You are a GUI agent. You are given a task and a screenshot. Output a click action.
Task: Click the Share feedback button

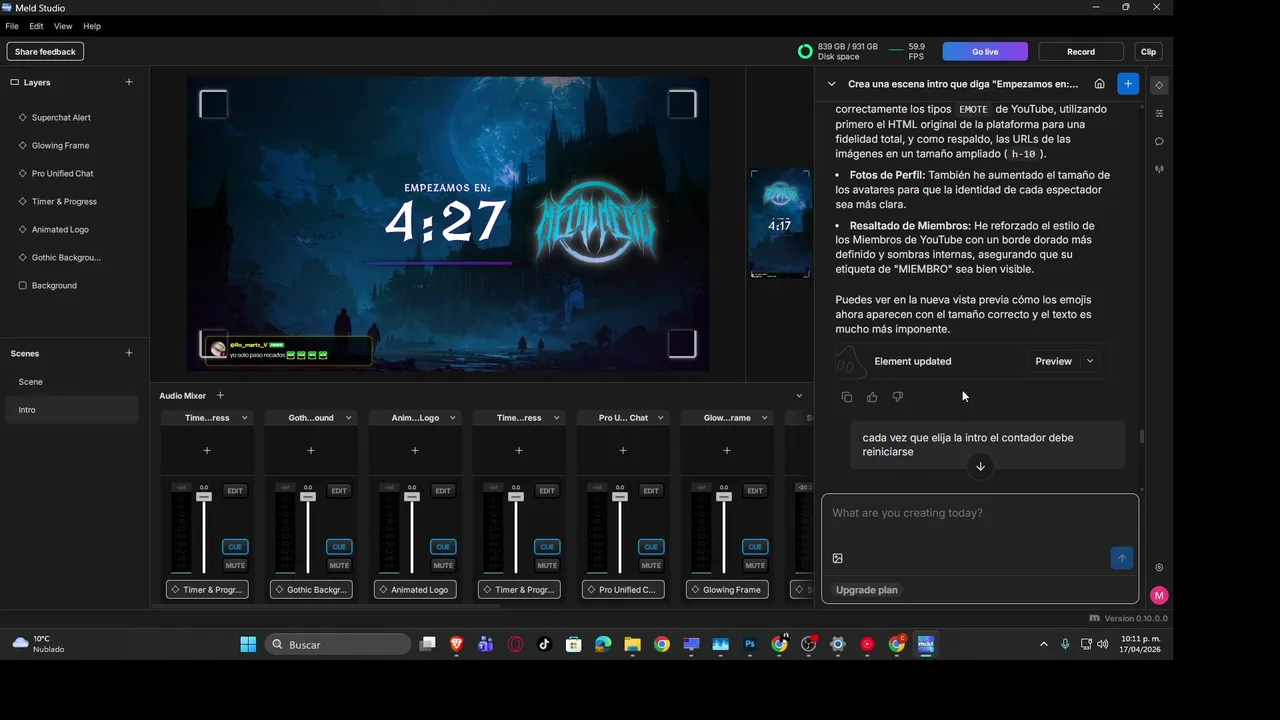point(45,52)
